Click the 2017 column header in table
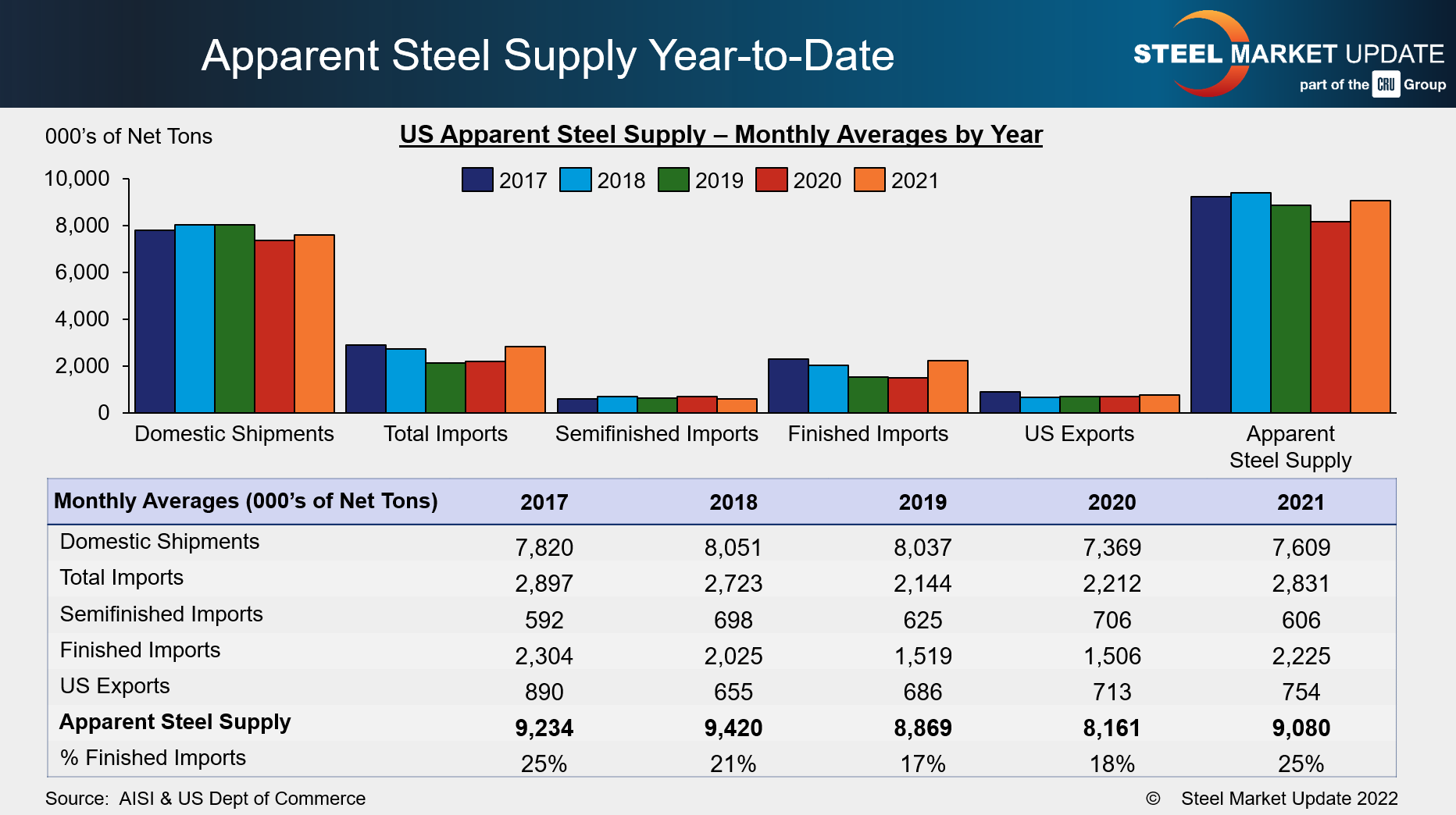This screenshot has height=815, width=1456. point(544,502)
